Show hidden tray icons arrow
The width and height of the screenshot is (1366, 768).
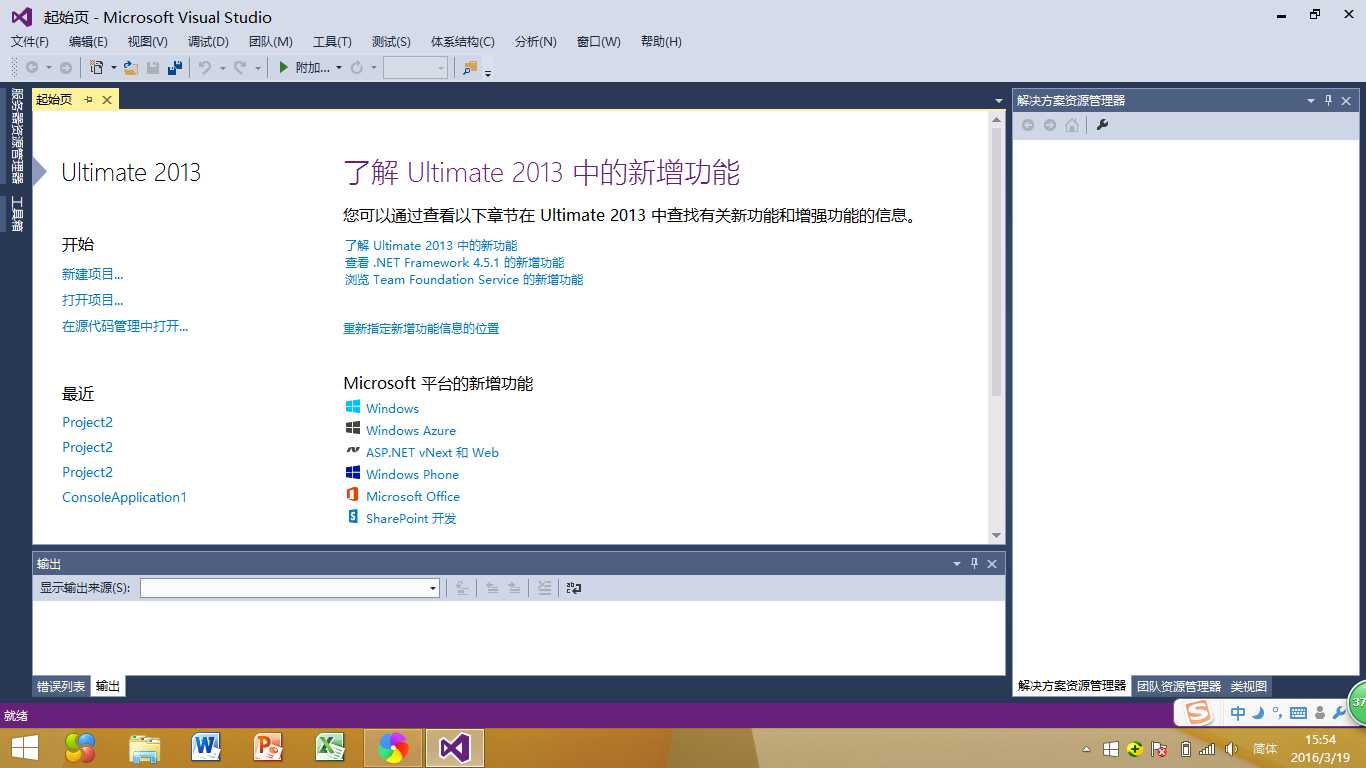[x=1087, y=749]
